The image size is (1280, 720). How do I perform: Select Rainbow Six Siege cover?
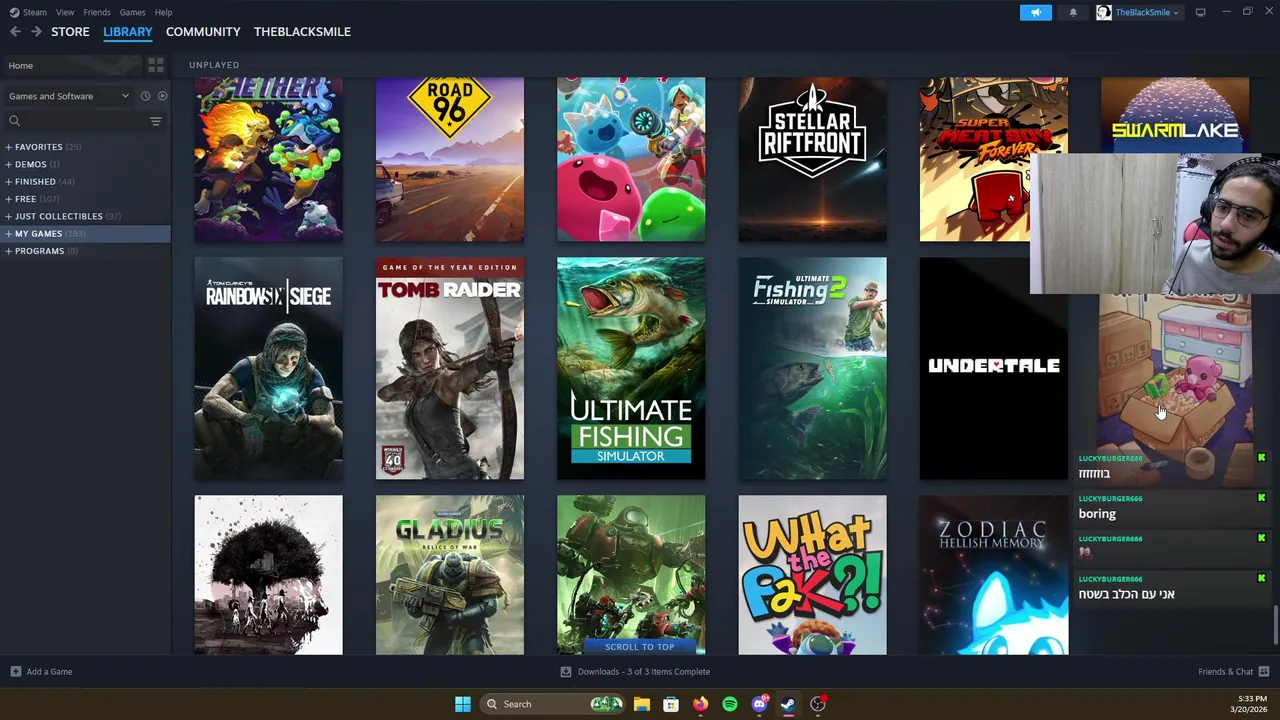click(268, 368)
